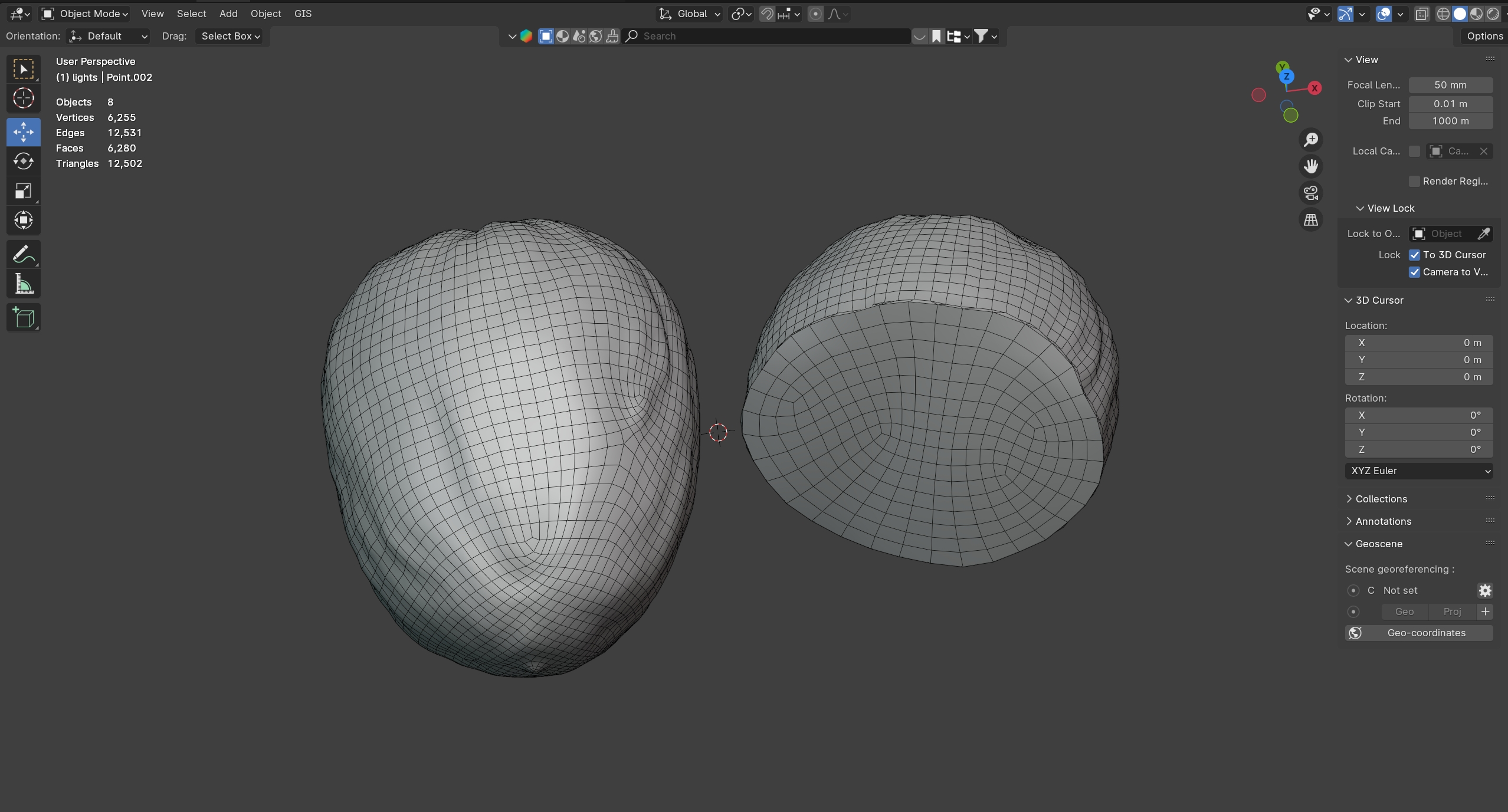
Task: Open the GIS menu
Action: [303, 14]
